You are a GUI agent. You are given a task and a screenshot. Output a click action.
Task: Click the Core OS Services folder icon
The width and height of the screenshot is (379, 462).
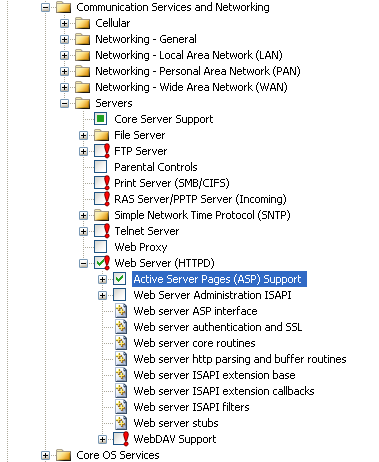(x=63, y=455)
